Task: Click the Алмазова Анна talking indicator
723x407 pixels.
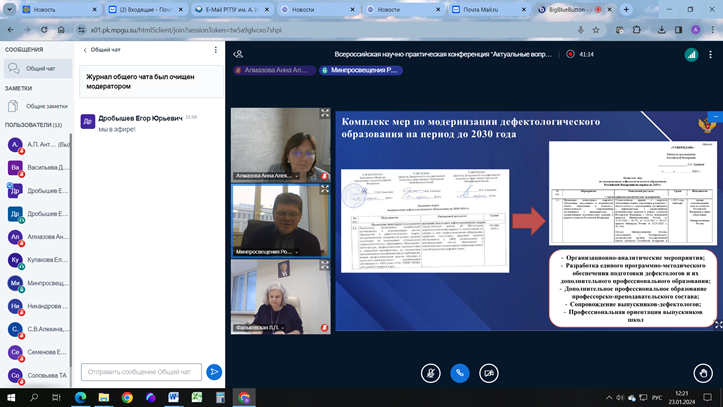Action: point(272,71)
